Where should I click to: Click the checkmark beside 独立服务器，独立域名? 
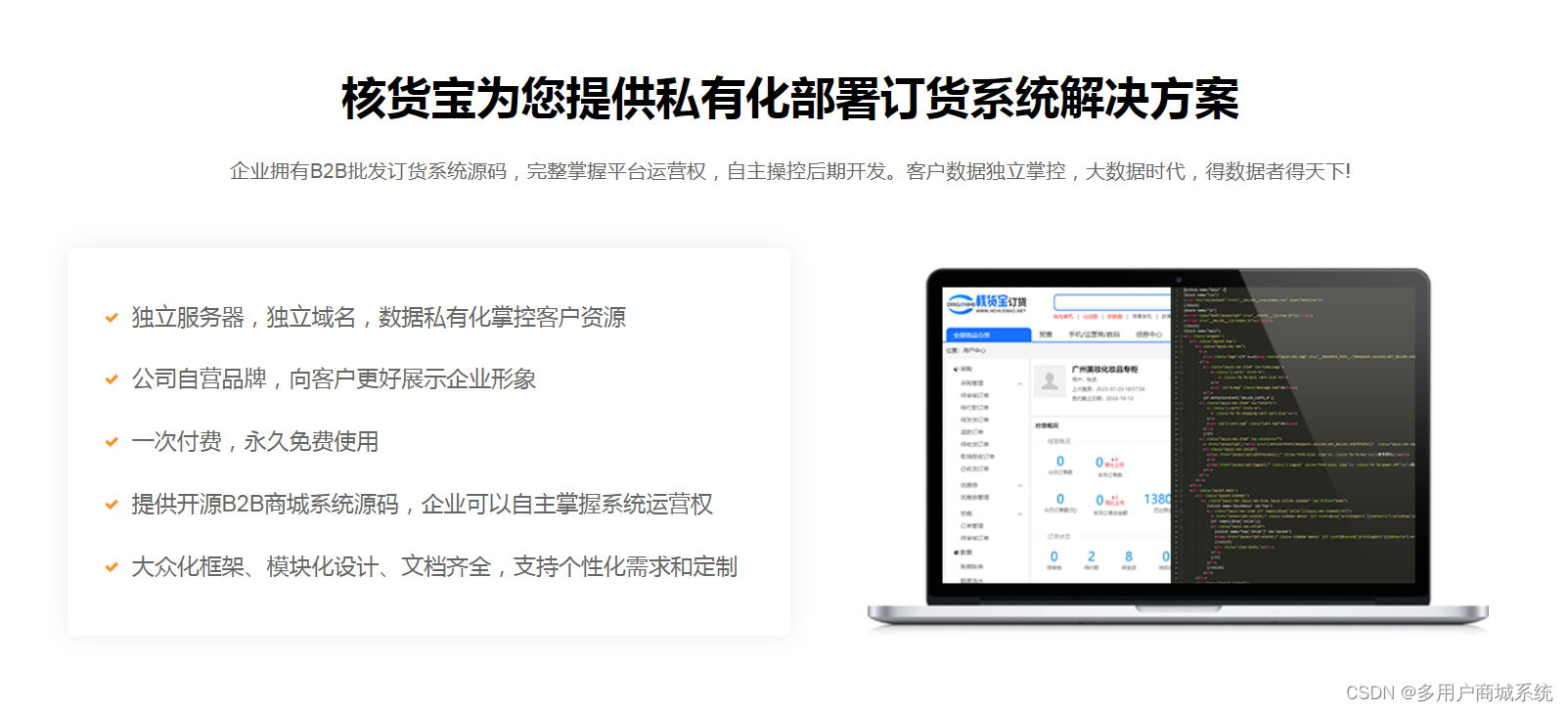coord(112,318)
